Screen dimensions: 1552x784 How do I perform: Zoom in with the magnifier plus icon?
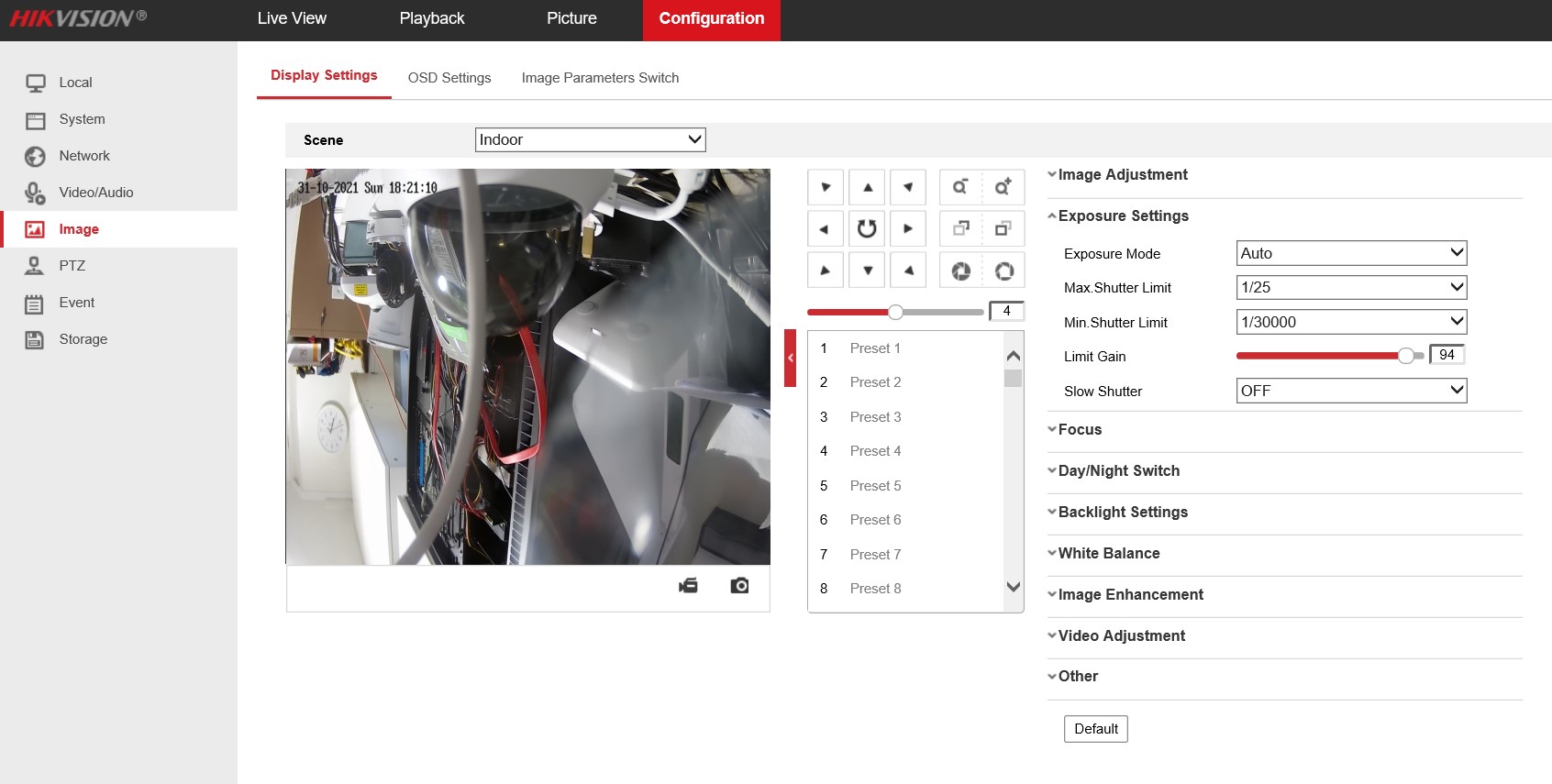point(1003,187)
